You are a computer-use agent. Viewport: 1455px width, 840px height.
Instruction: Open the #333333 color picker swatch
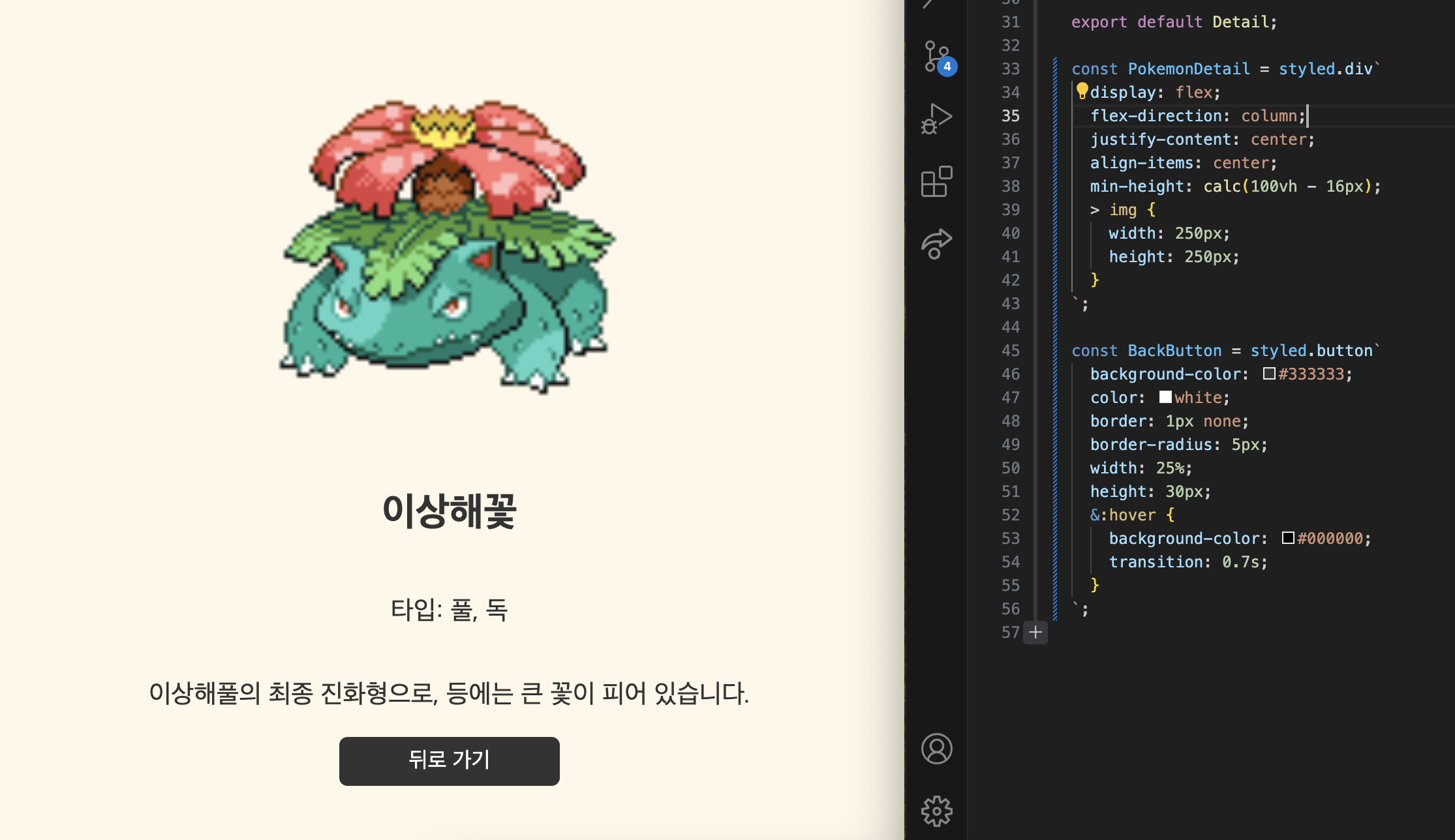tap(1269, 374)
